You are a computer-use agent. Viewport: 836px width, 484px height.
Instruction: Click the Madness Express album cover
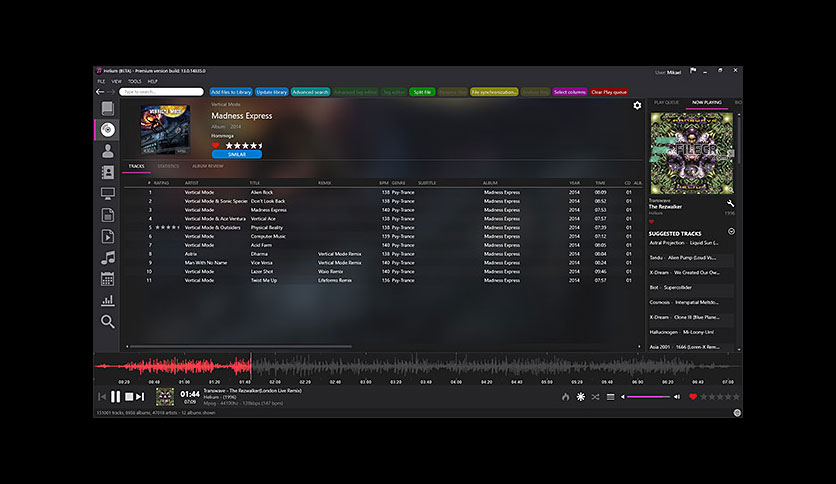tap(165, 130)
